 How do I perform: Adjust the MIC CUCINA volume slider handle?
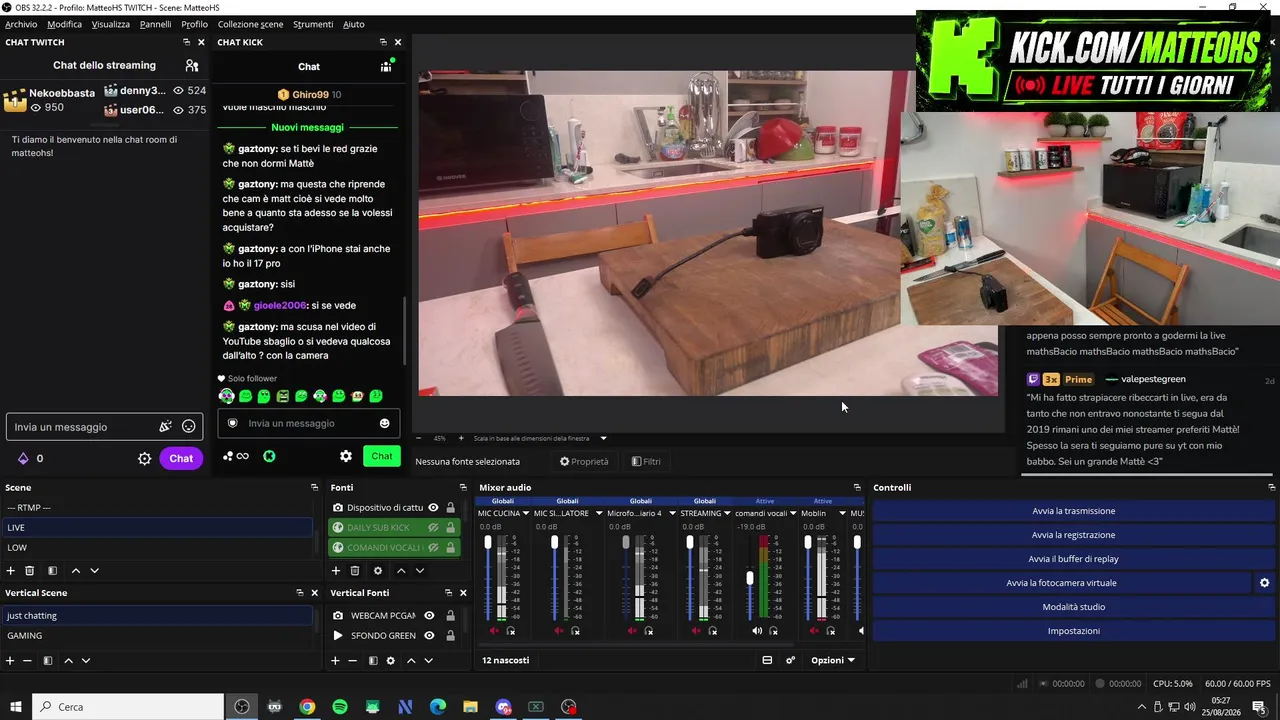[x=488, y=543]
